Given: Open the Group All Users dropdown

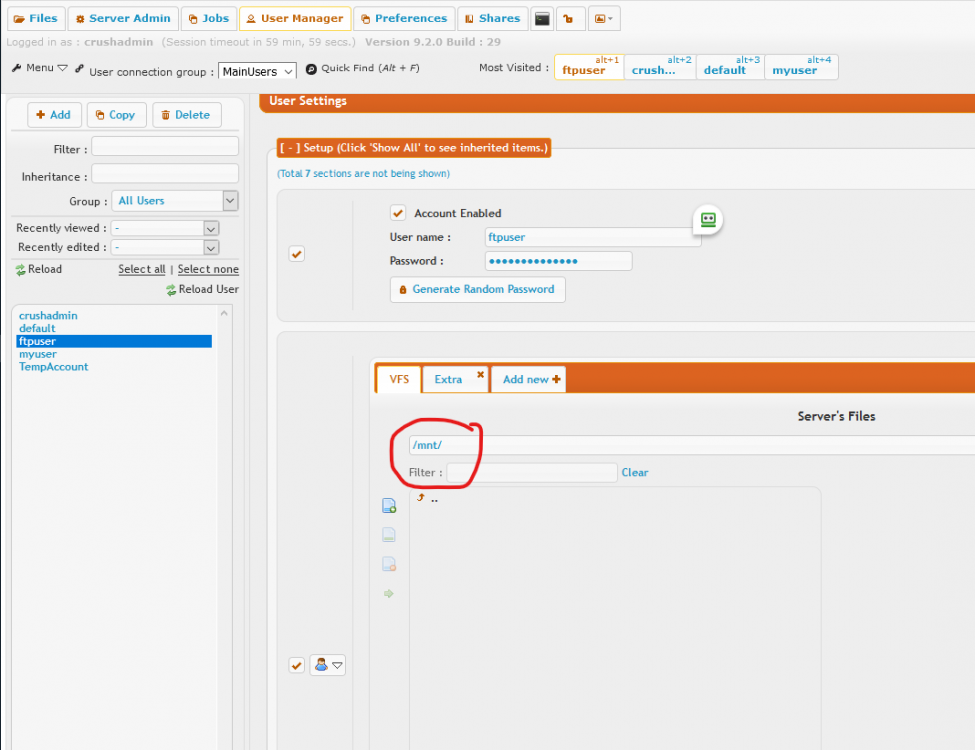Looking at the screenshot, I should tap(175, 201).
